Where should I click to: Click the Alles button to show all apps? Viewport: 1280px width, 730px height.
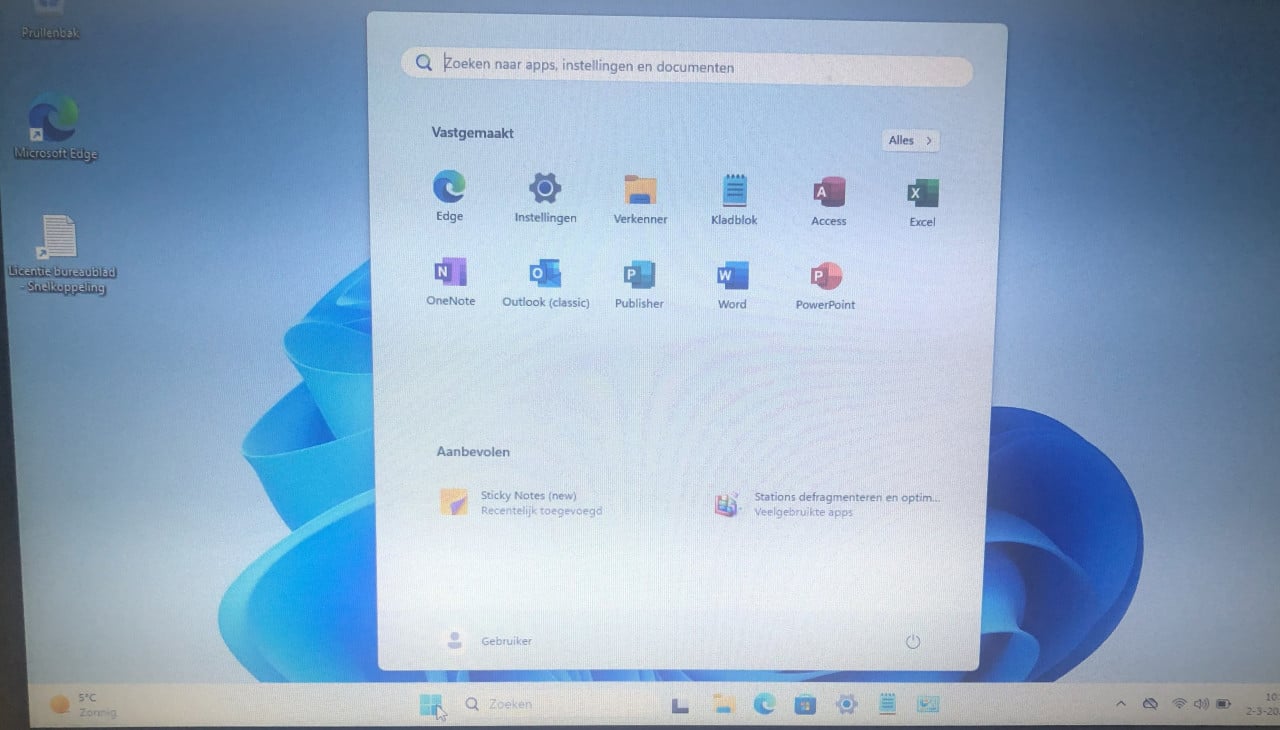click(910, 141)
